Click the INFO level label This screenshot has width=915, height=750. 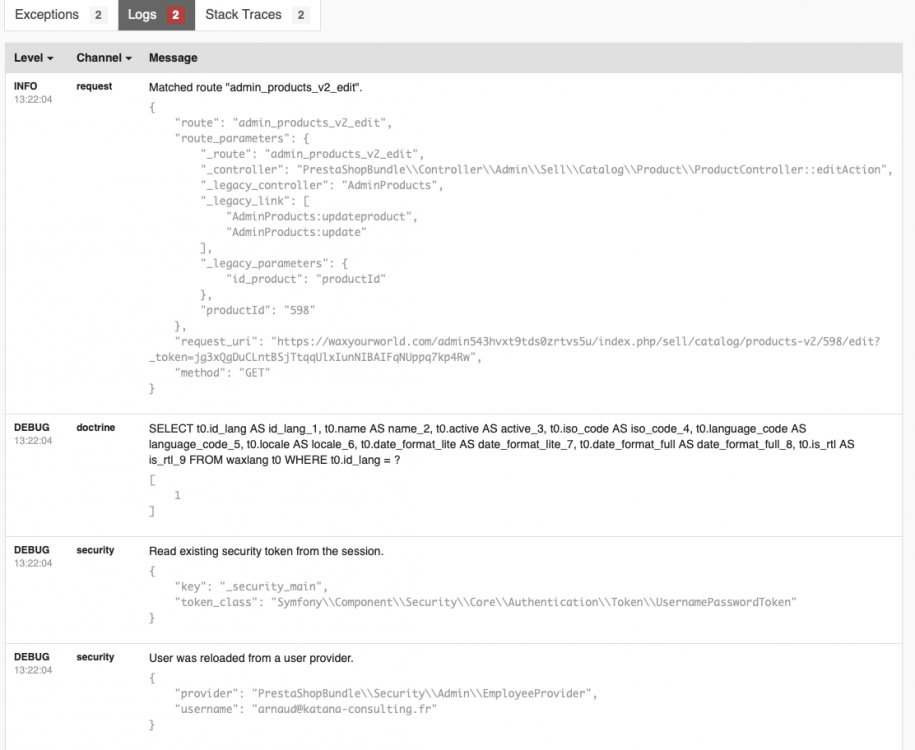point(26,87)
